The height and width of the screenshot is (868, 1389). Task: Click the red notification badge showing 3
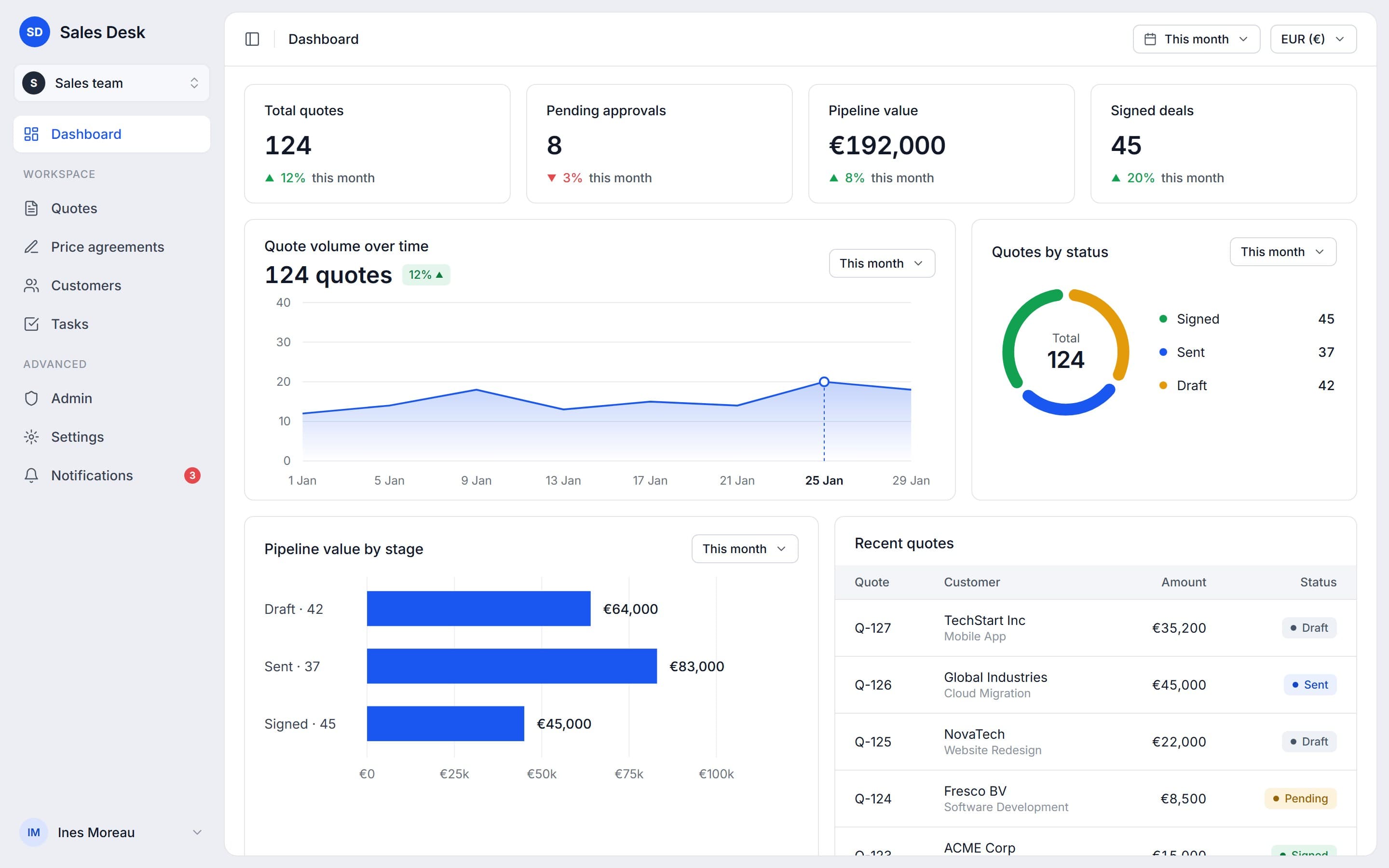pos(192,475)
